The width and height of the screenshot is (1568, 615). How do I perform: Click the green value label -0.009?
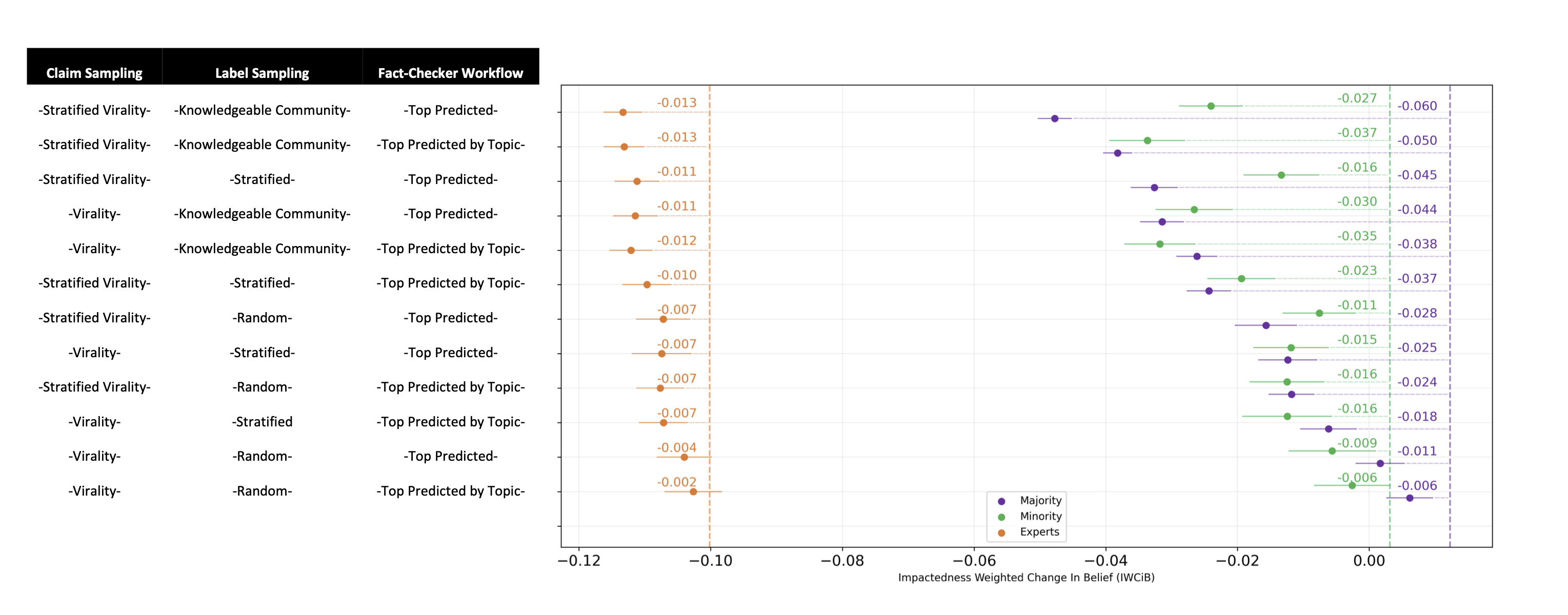point(1357,443)
